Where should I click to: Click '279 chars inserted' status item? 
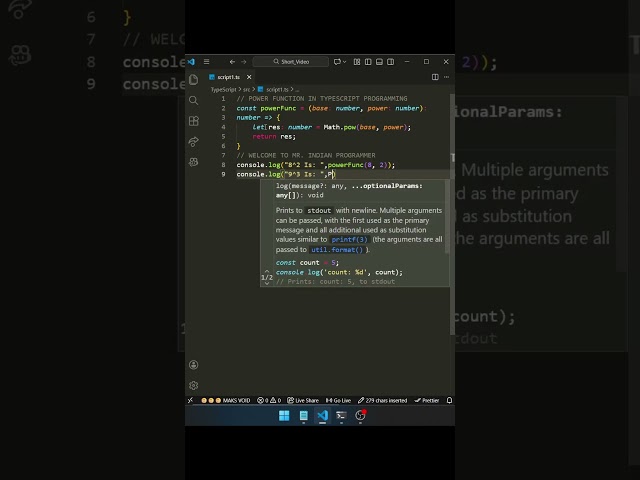pos(382,400)
